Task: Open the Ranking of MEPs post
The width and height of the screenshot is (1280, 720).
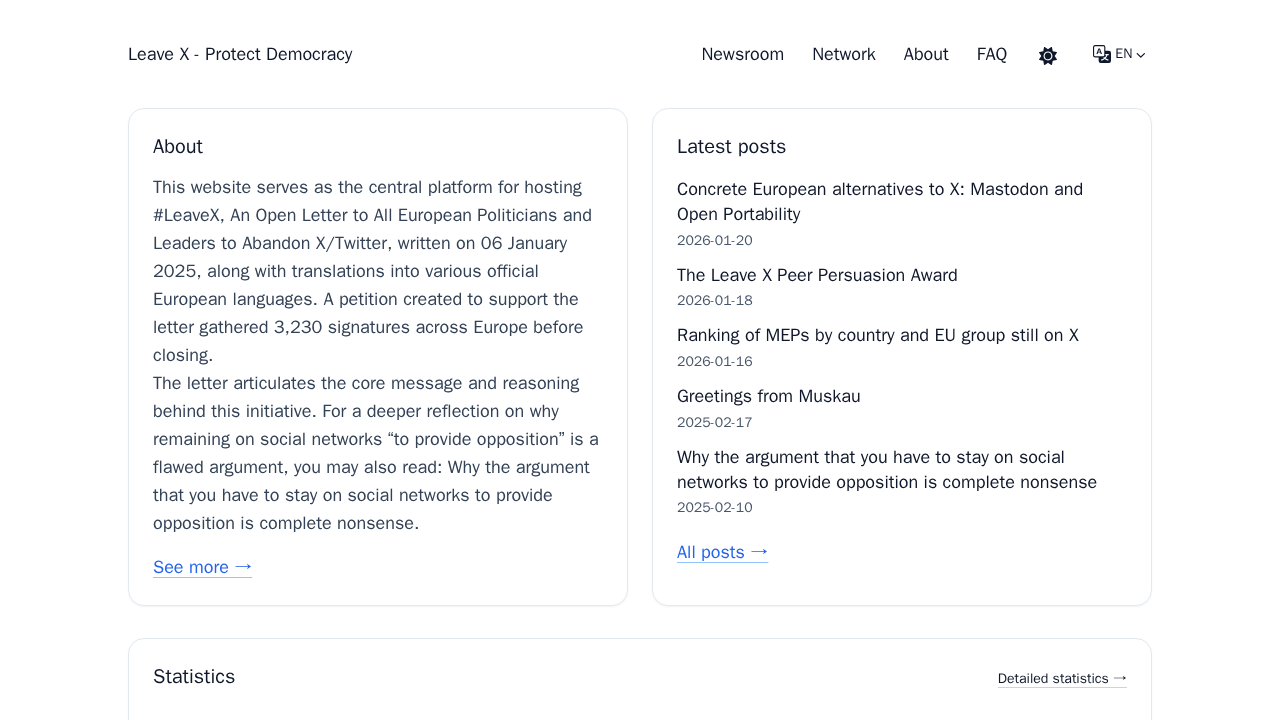Action: pyautogui.click(x=878, y=335)
